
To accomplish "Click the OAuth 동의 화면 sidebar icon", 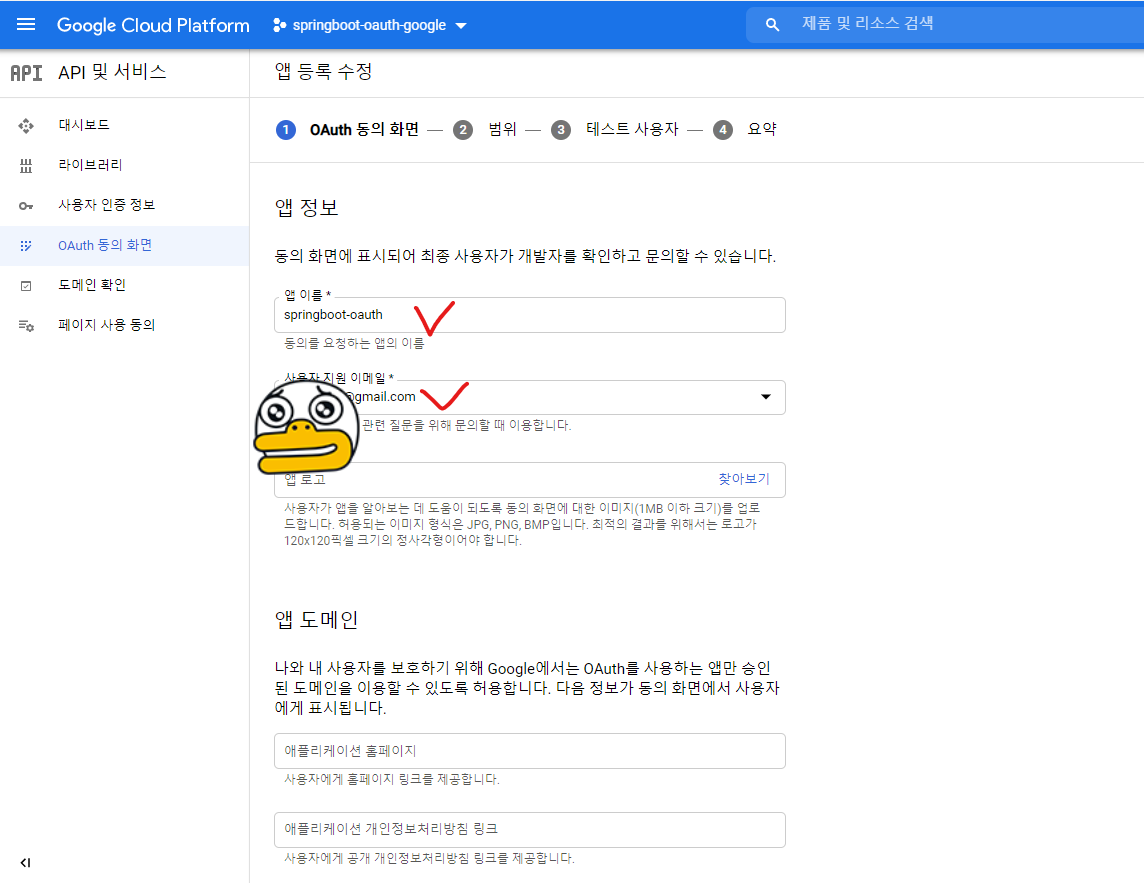I will pyautogui.click(x=26, y=246).
